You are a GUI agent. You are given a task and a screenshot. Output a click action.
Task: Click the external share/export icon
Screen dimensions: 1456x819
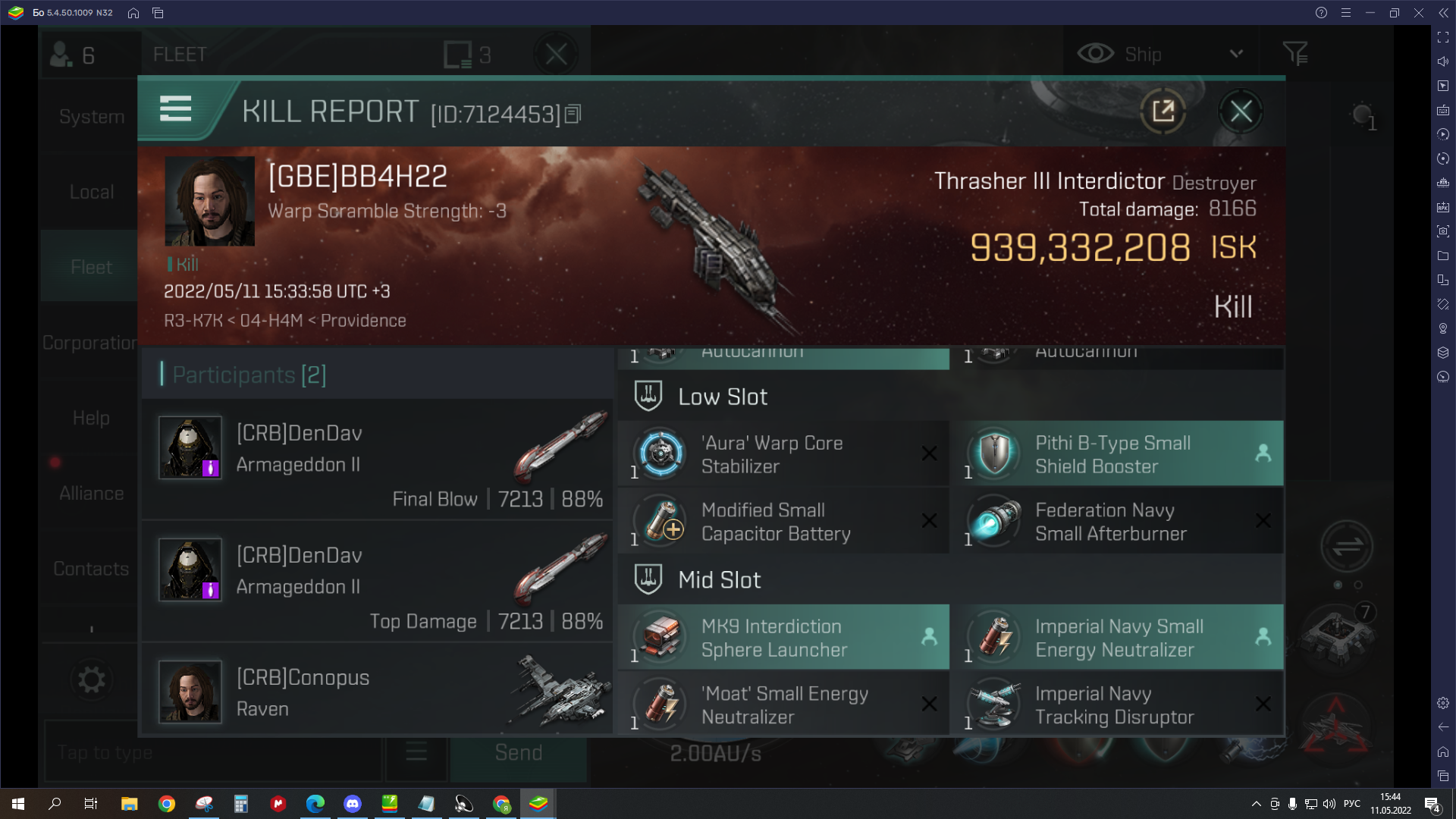(1163, 111)
